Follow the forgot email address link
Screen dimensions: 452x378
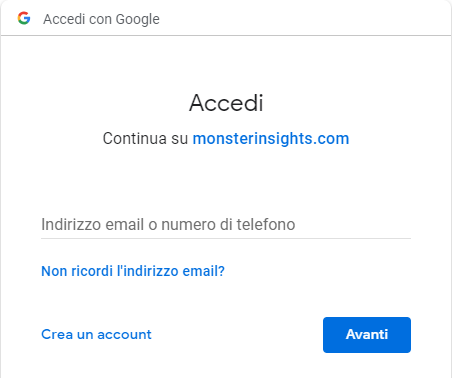click(133, 271)
